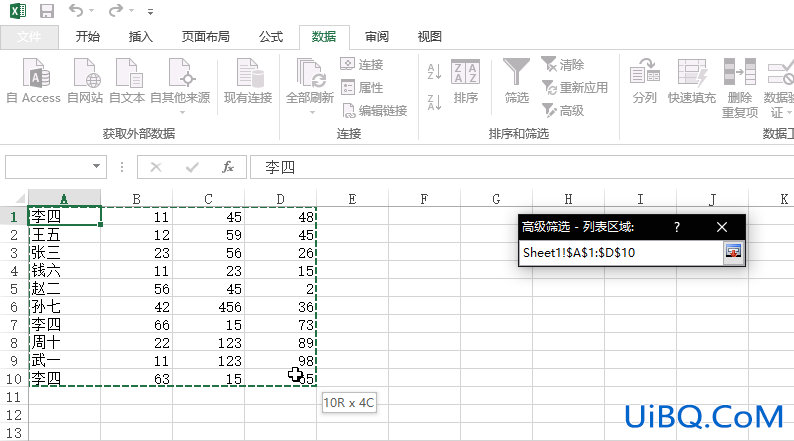
Task: Undo the last action
Action: 76,10
